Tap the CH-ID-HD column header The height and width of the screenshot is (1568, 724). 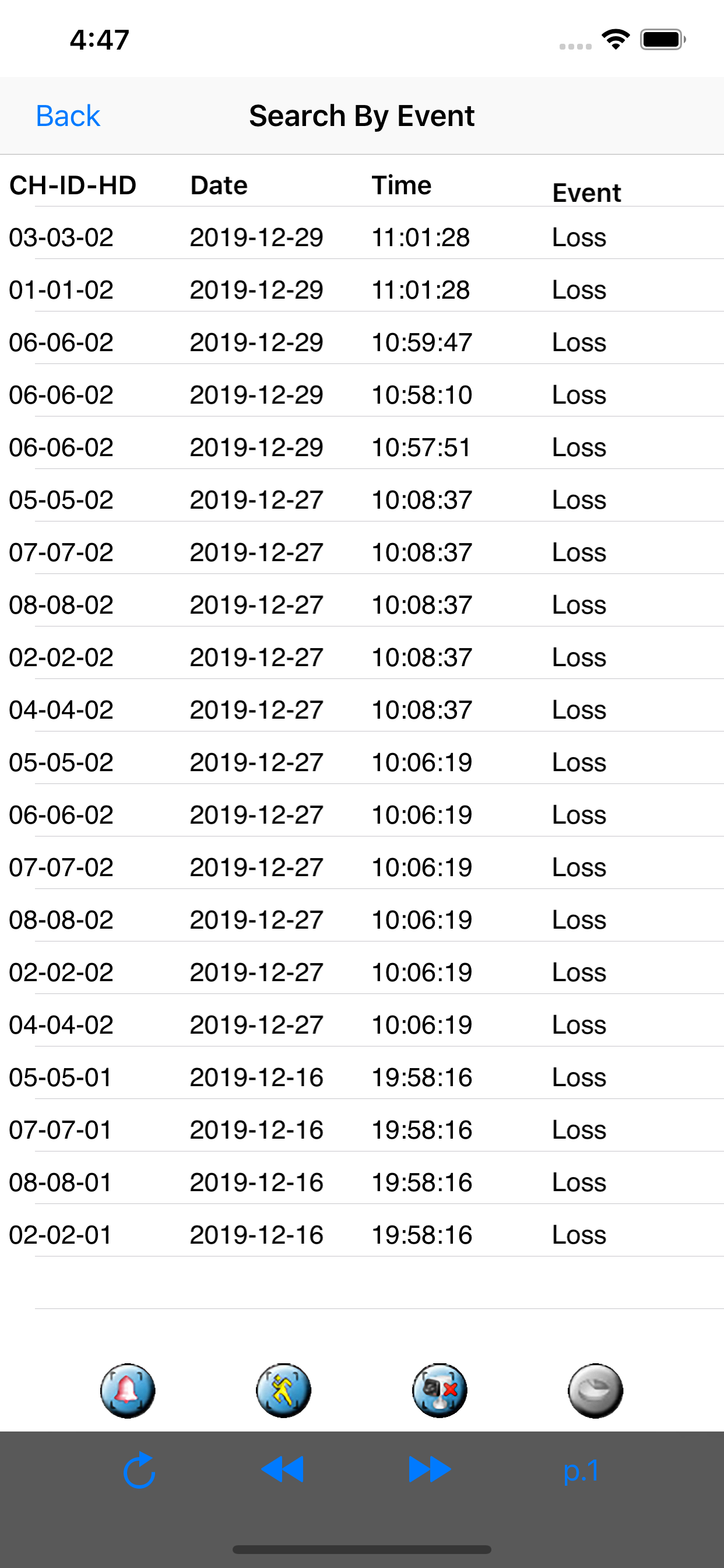pos(72,184)
